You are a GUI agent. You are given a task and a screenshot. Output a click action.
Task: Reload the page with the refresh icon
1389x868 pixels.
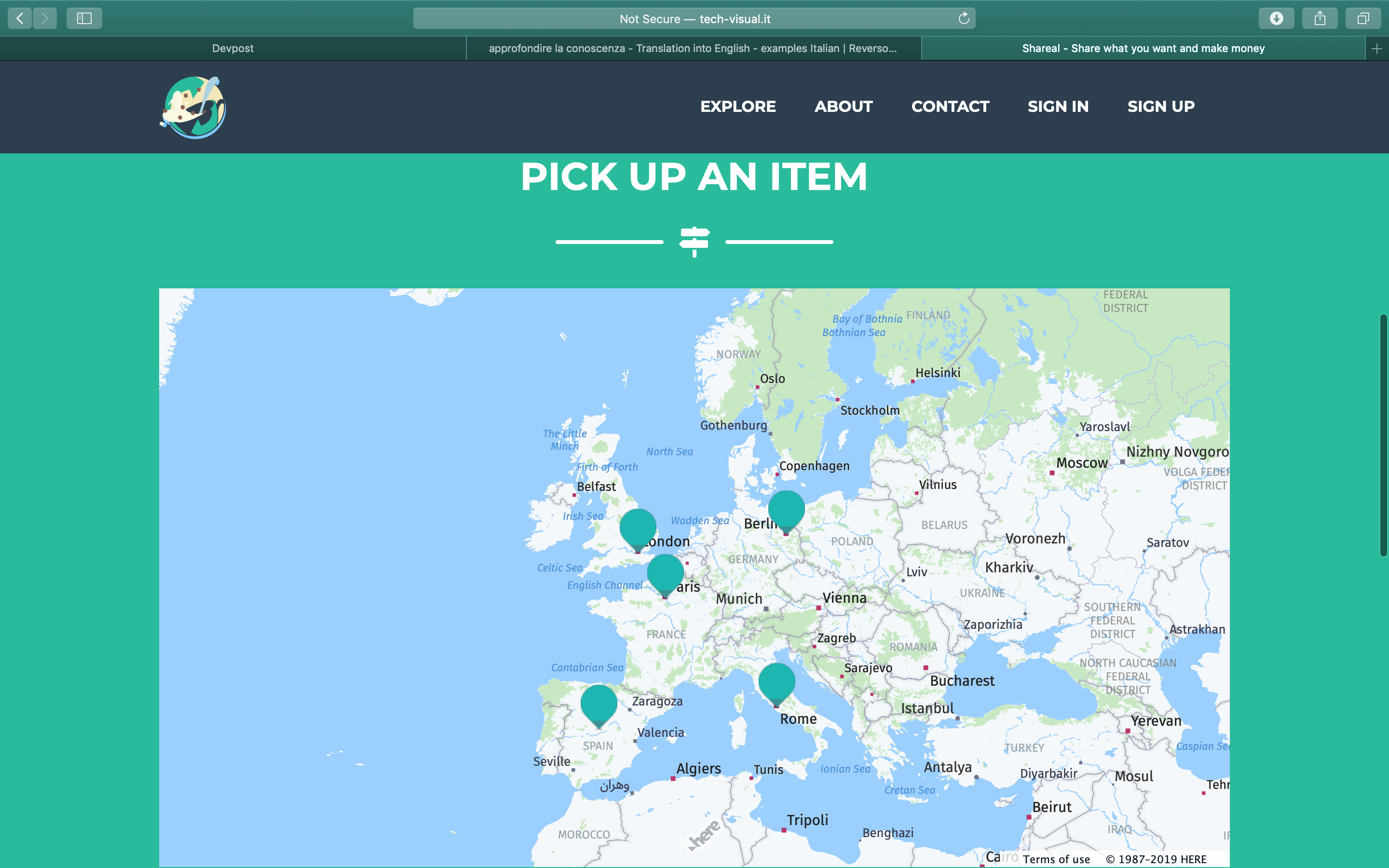click(x=964, y=18)
